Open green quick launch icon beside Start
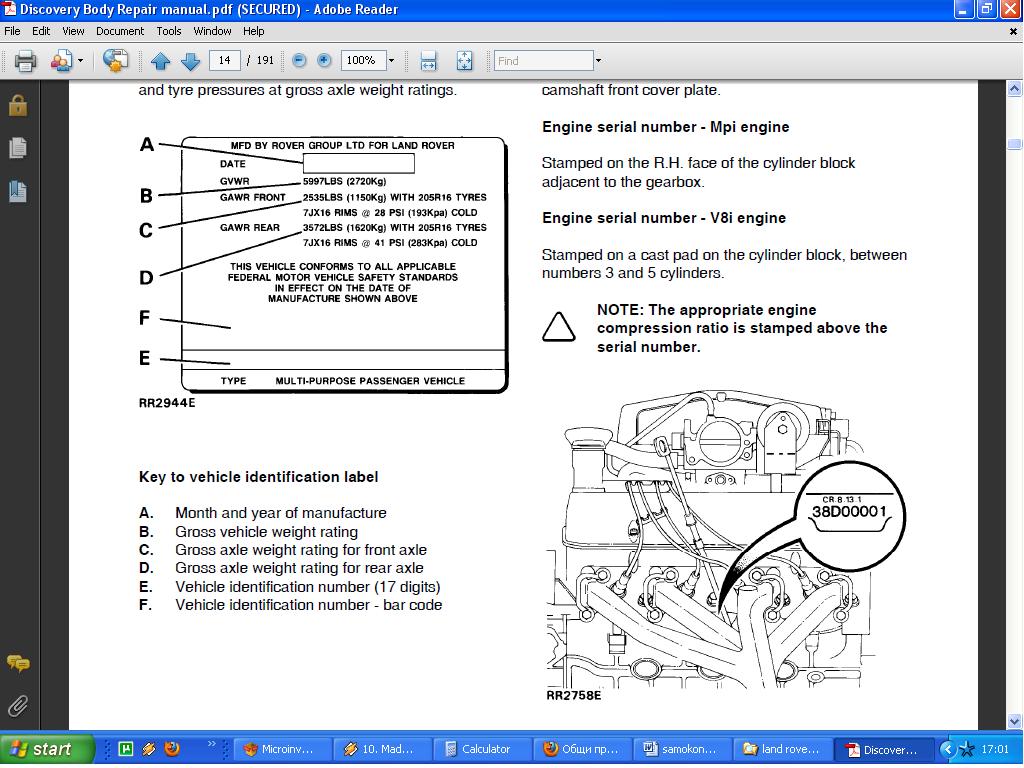Screen dimensions: 1024x768 127,749
